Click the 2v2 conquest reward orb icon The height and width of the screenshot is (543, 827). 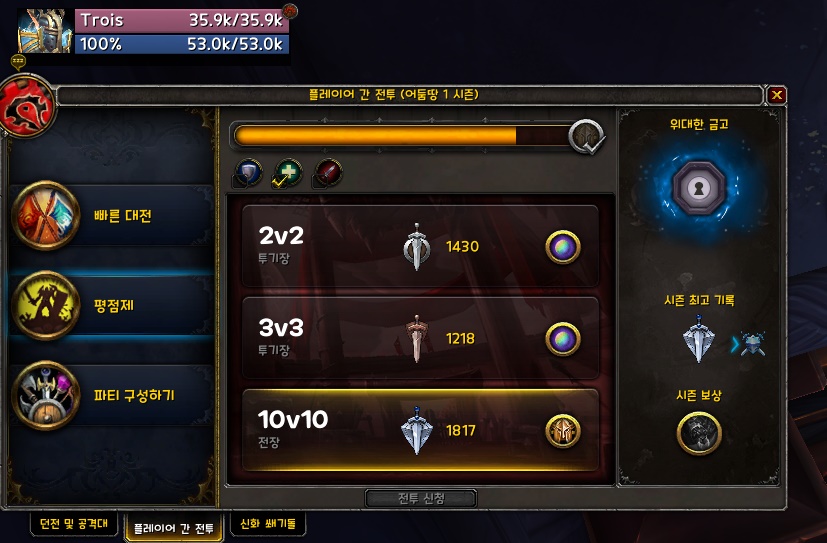[563, 247]
